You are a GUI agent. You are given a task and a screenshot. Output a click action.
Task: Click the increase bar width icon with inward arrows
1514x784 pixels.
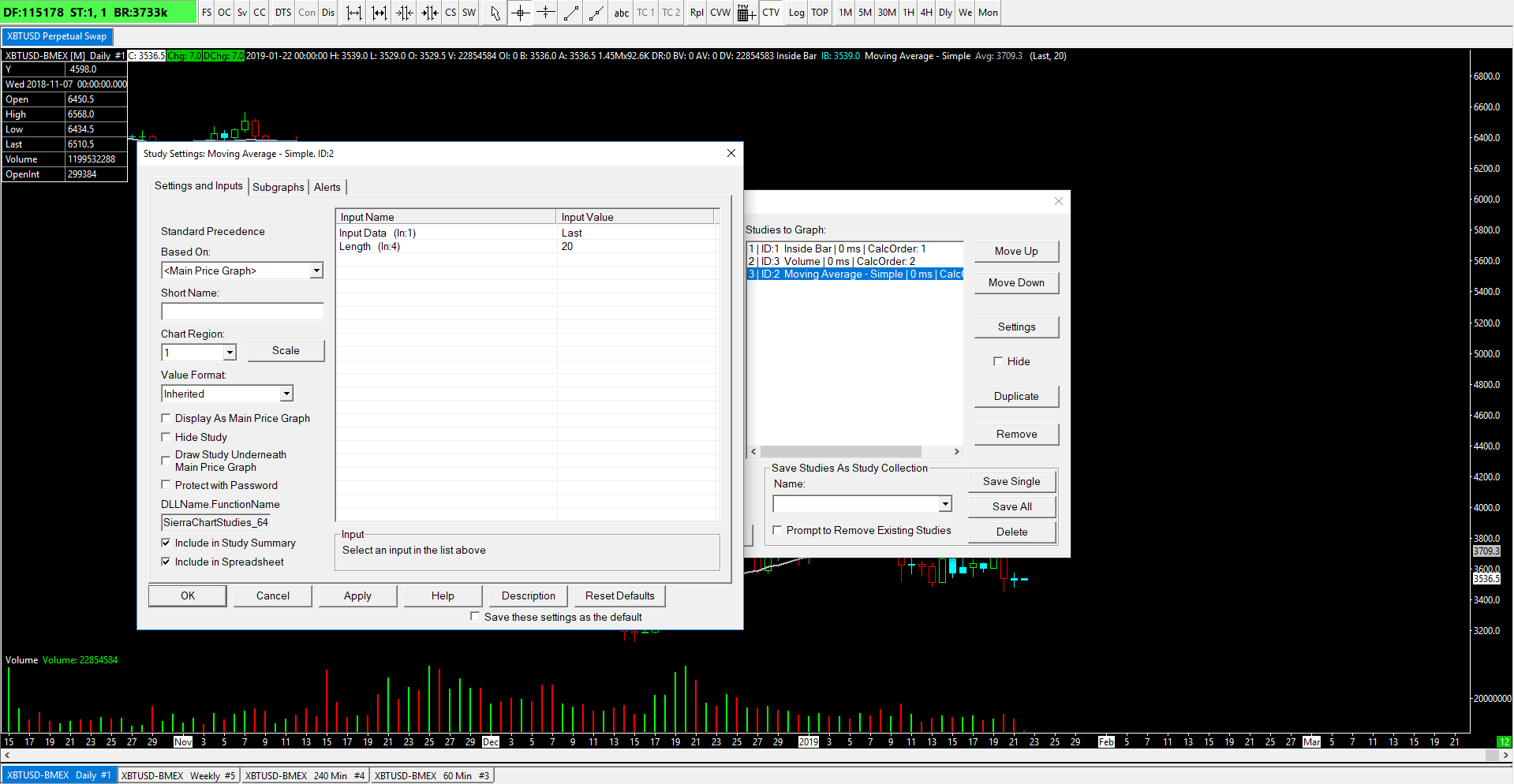coord(379,13)
